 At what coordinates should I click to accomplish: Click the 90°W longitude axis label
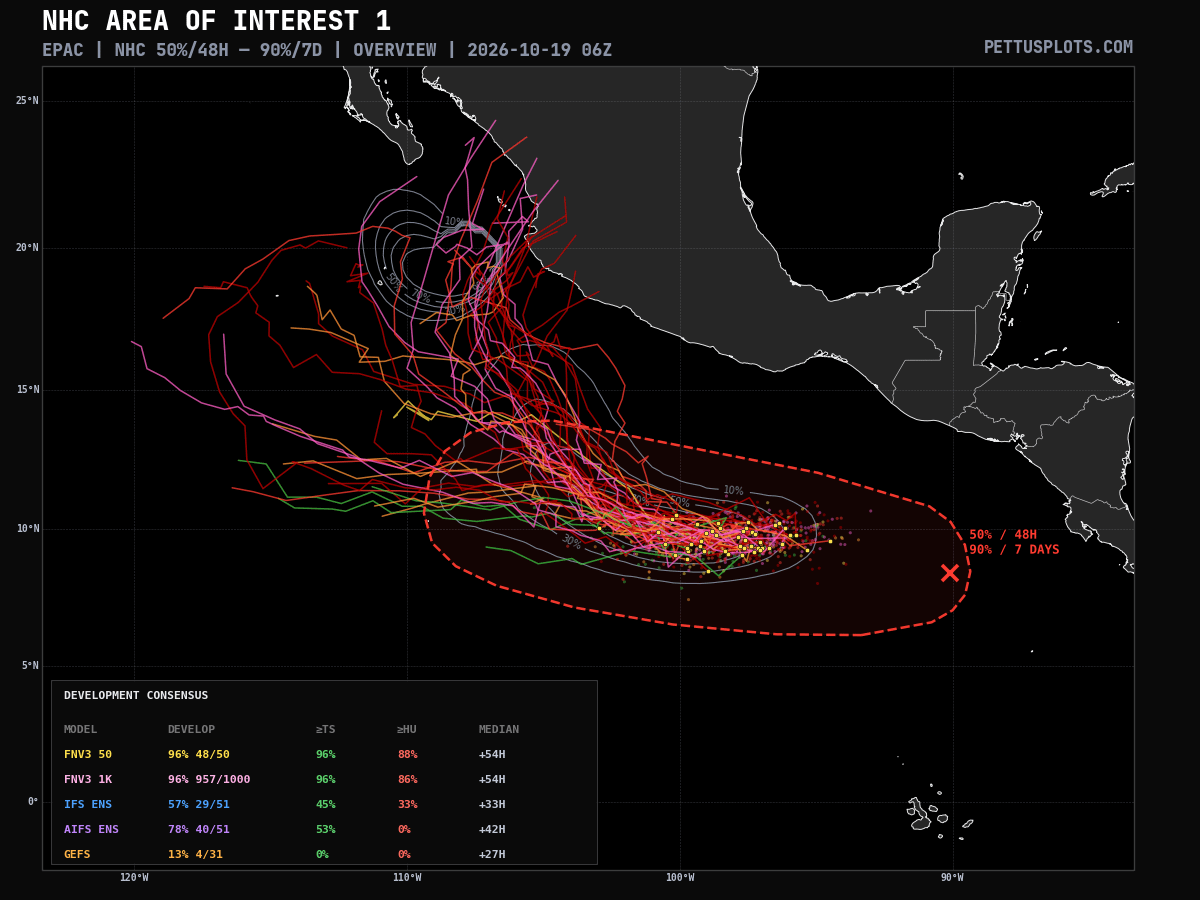pyautogui.click(x=952, y=878)
